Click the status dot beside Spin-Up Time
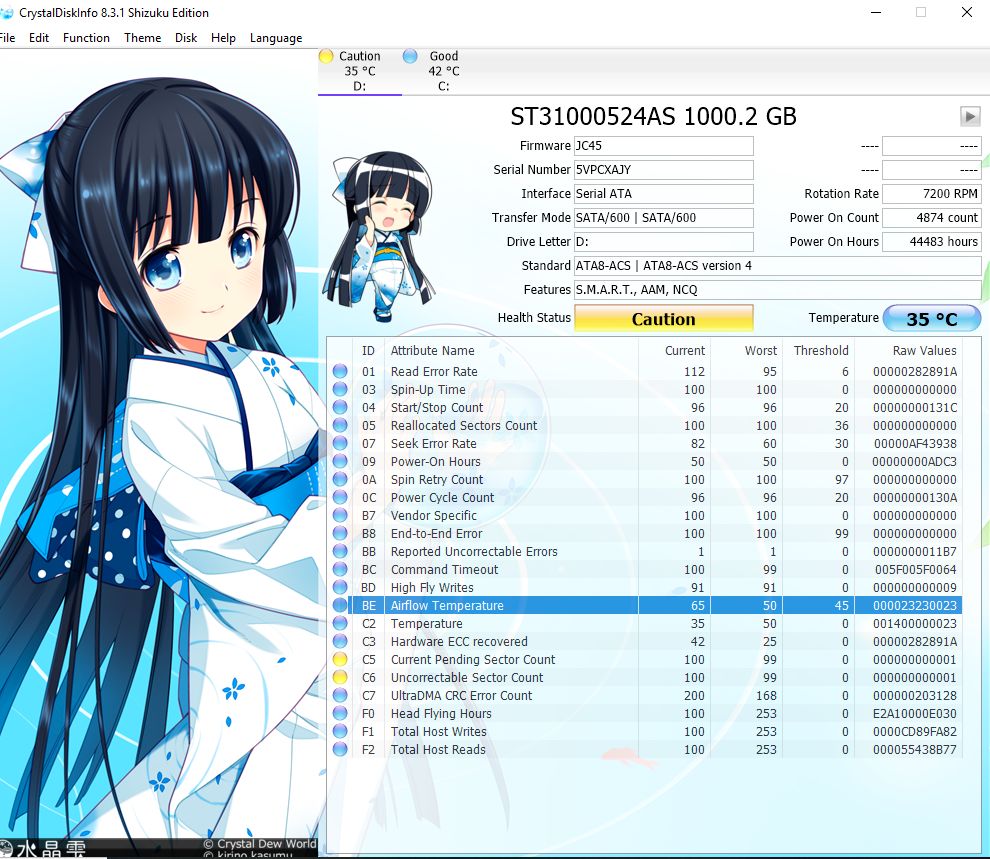 point(339,389)
